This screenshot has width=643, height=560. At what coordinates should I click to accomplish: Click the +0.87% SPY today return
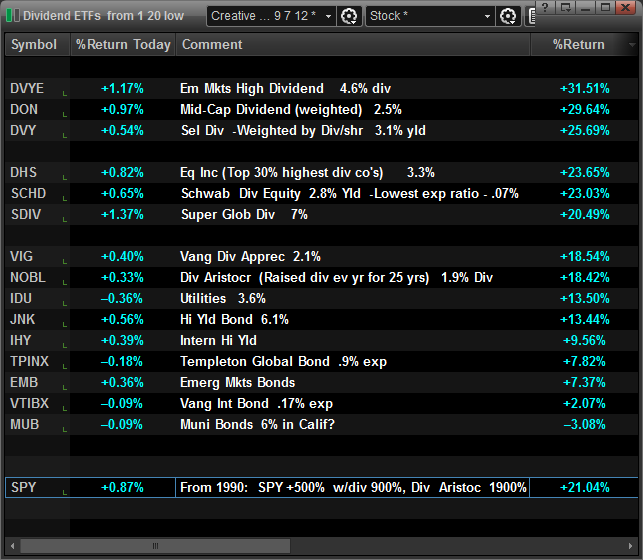[122, 487]
